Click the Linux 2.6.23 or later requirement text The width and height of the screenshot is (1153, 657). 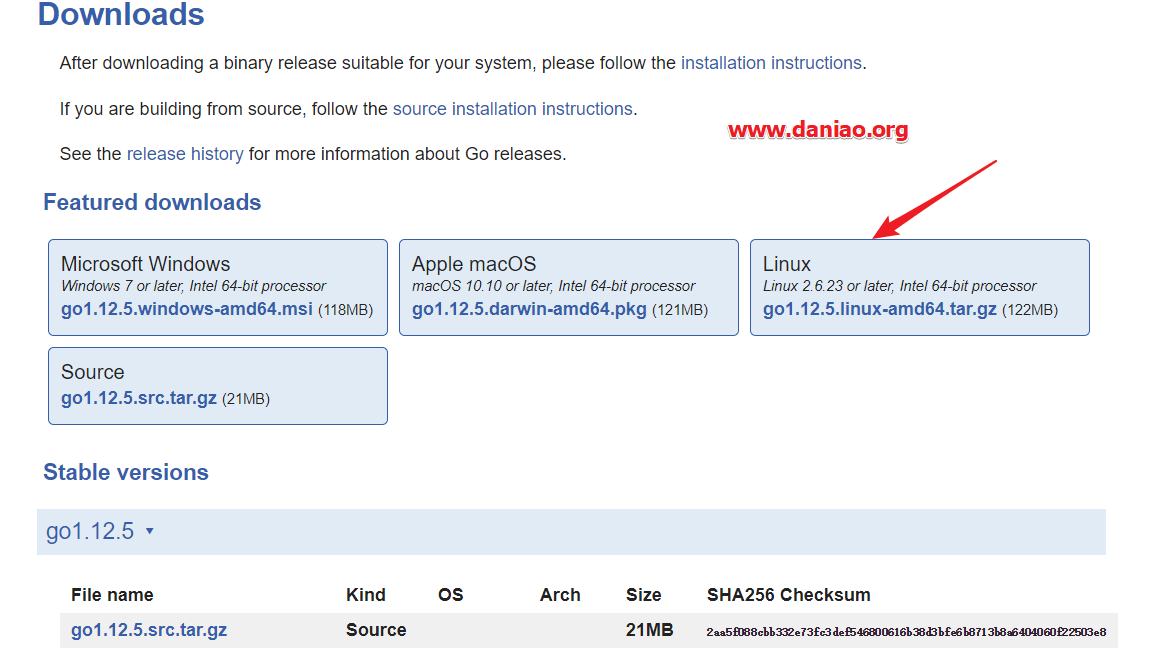pos(900,286)
